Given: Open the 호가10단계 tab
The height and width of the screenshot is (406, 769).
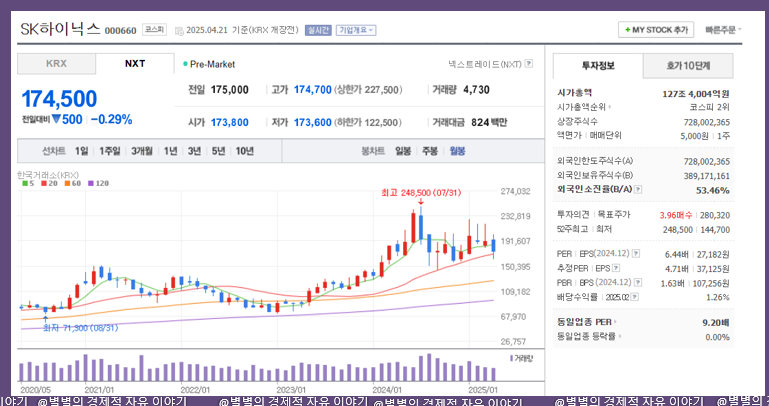Looking at the screenshot, I should coord(688,66).
